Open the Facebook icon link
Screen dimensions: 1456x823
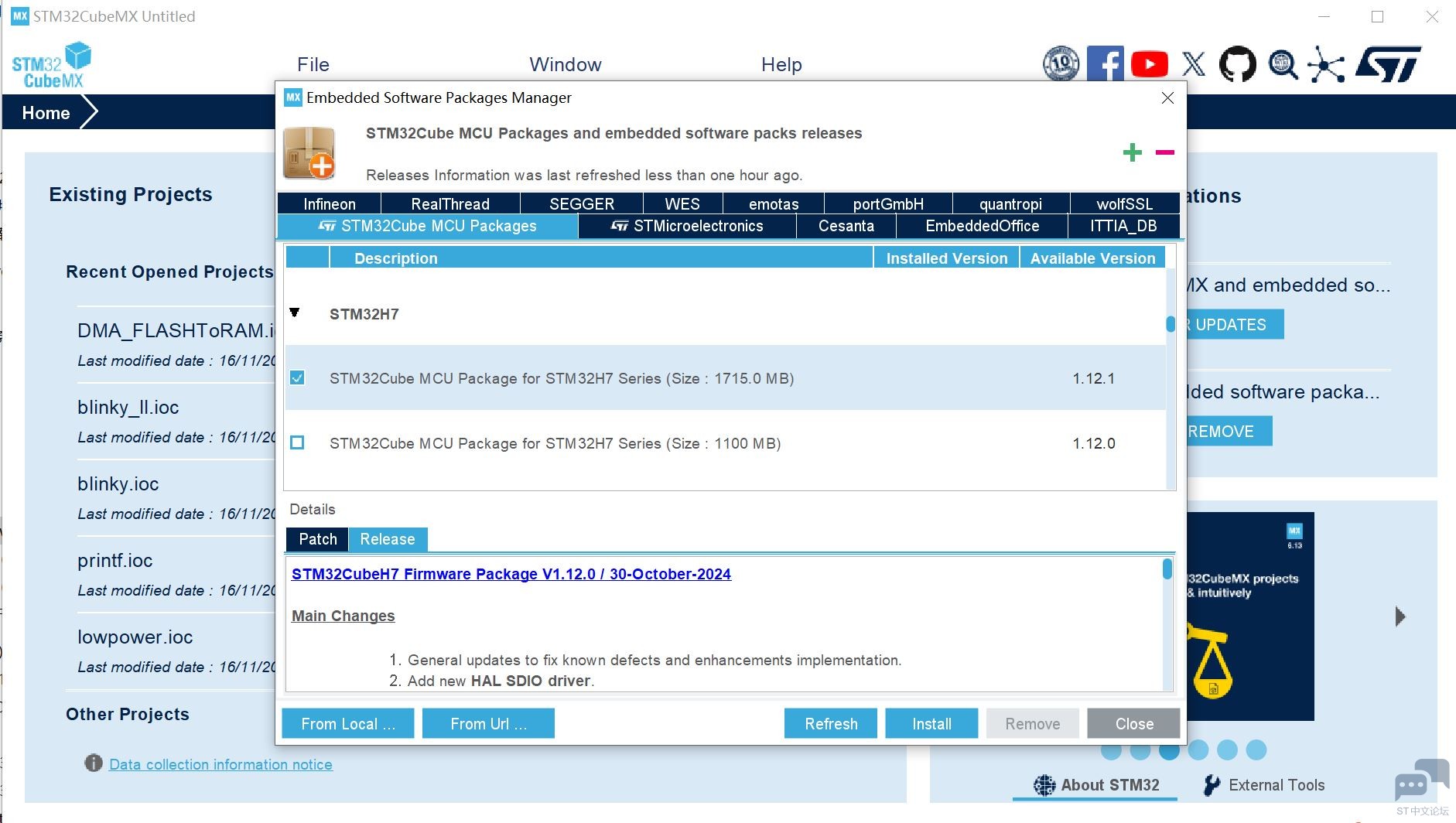[1106, 63]
